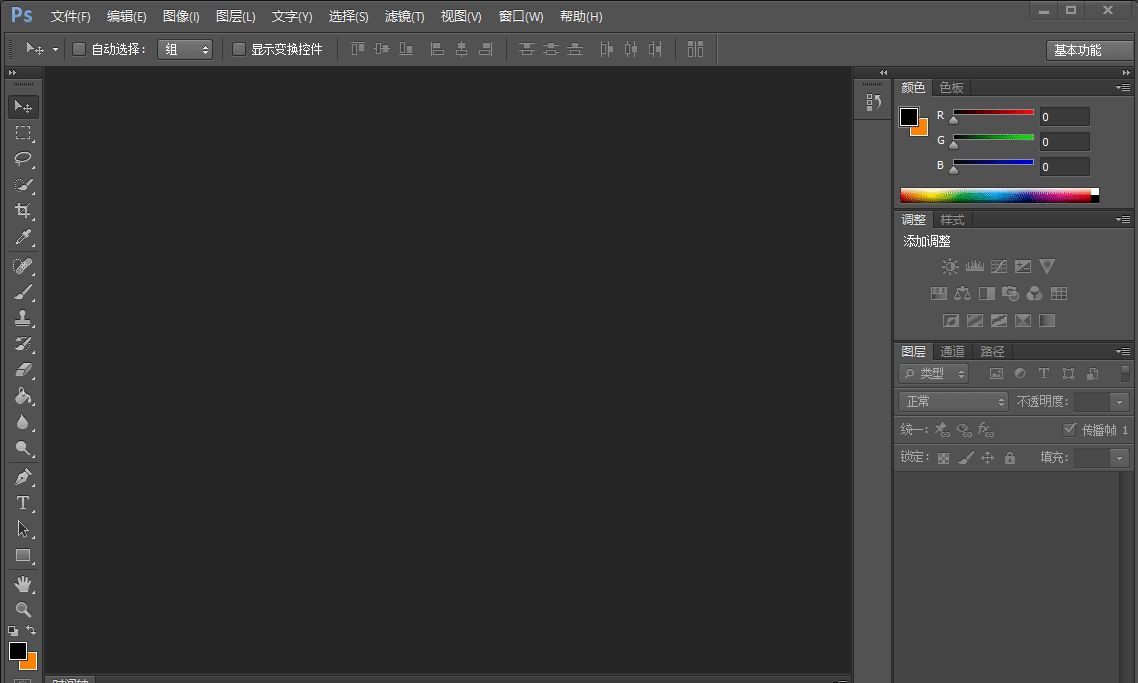Enable the 自动选择 checkbox
Screen dimensions: 1138x683
(79, 49)
